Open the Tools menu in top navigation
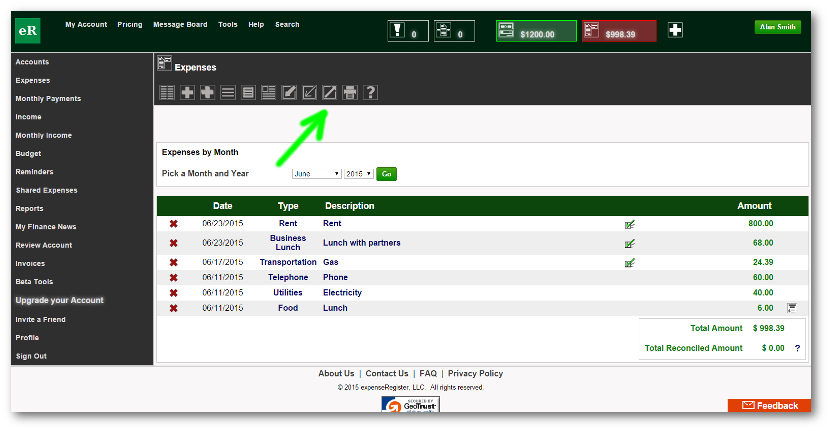This screenshot has width=830, height=431. coord(228,24)
